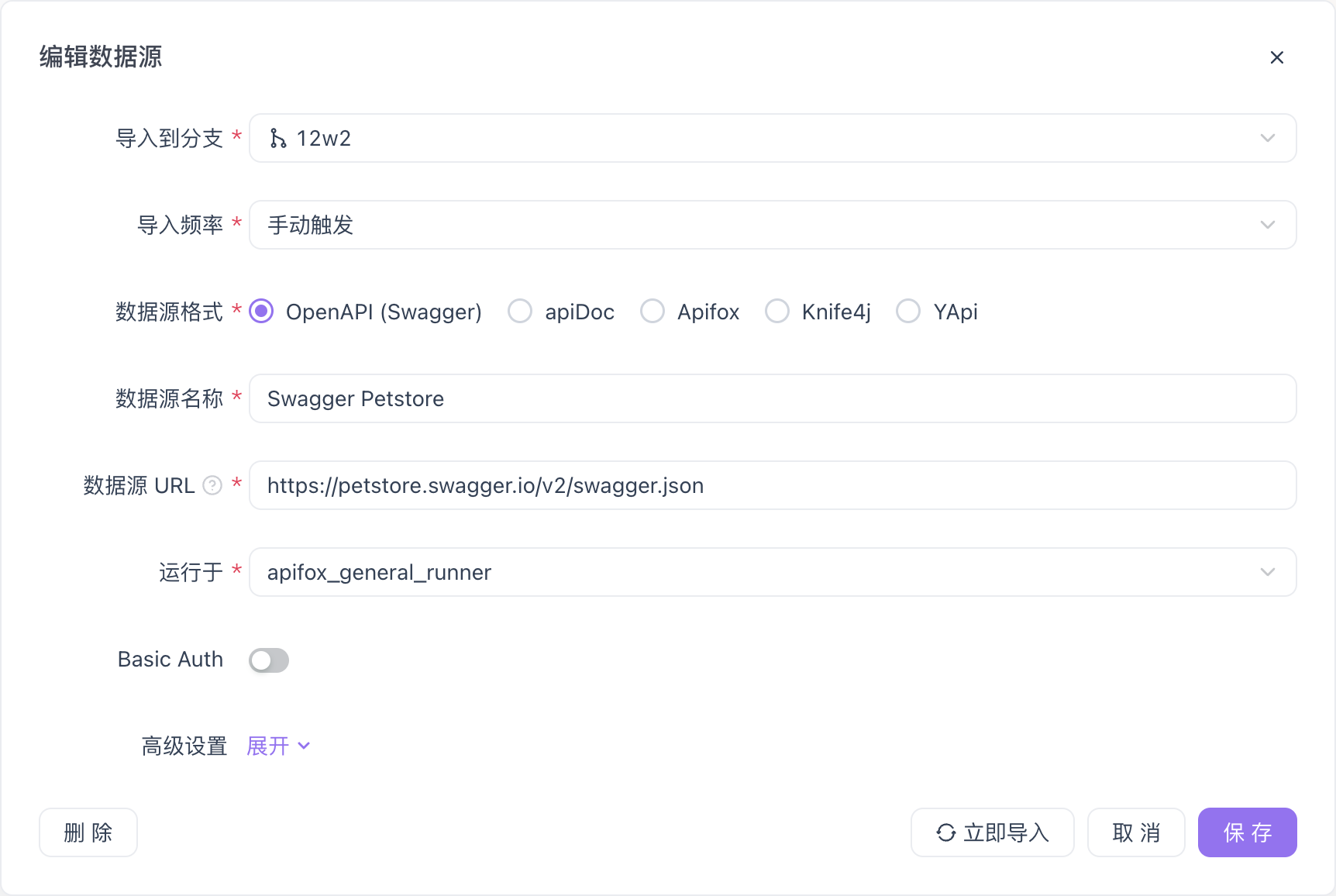Click the branch icon beside 12w2
Viewport: 1336px width, 896px height.
click(279, 138)
